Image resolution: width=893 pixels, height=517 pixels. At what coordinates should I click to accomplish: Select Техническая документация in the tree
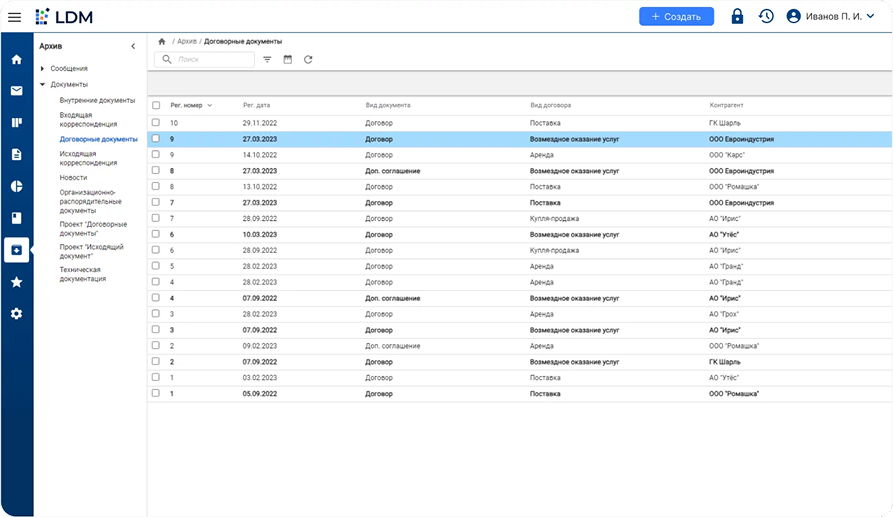click(82, 274)
